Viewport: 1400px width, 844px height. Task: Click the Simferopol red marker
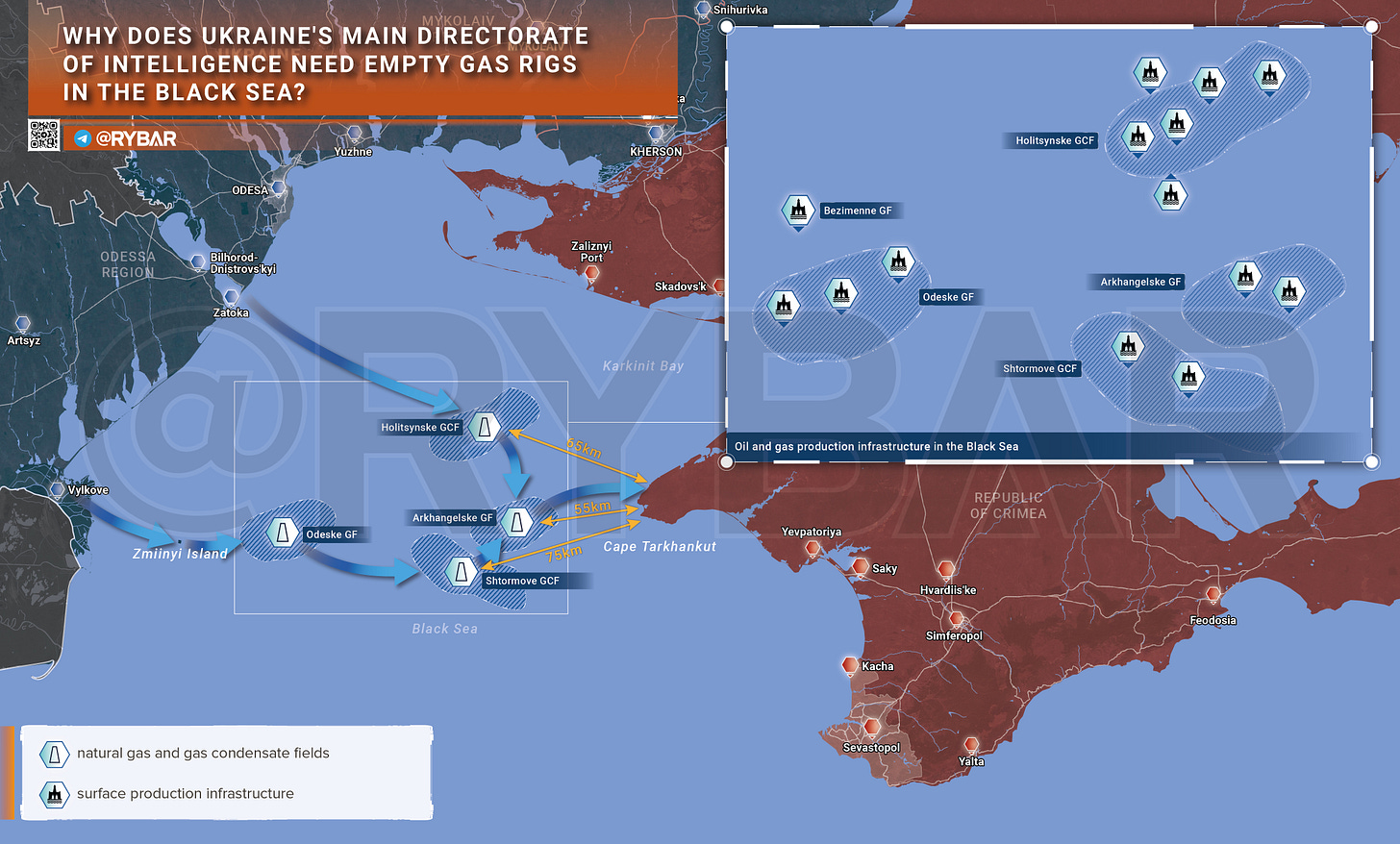956,620
